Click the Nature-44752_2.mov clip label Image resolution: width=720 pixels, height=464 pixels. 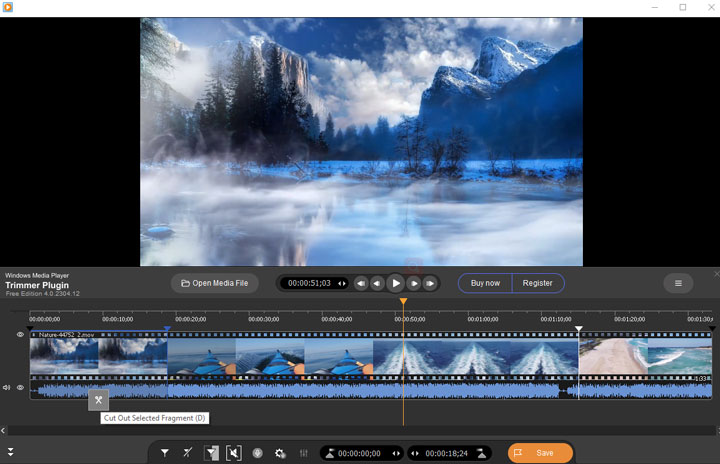coord(67,335)
